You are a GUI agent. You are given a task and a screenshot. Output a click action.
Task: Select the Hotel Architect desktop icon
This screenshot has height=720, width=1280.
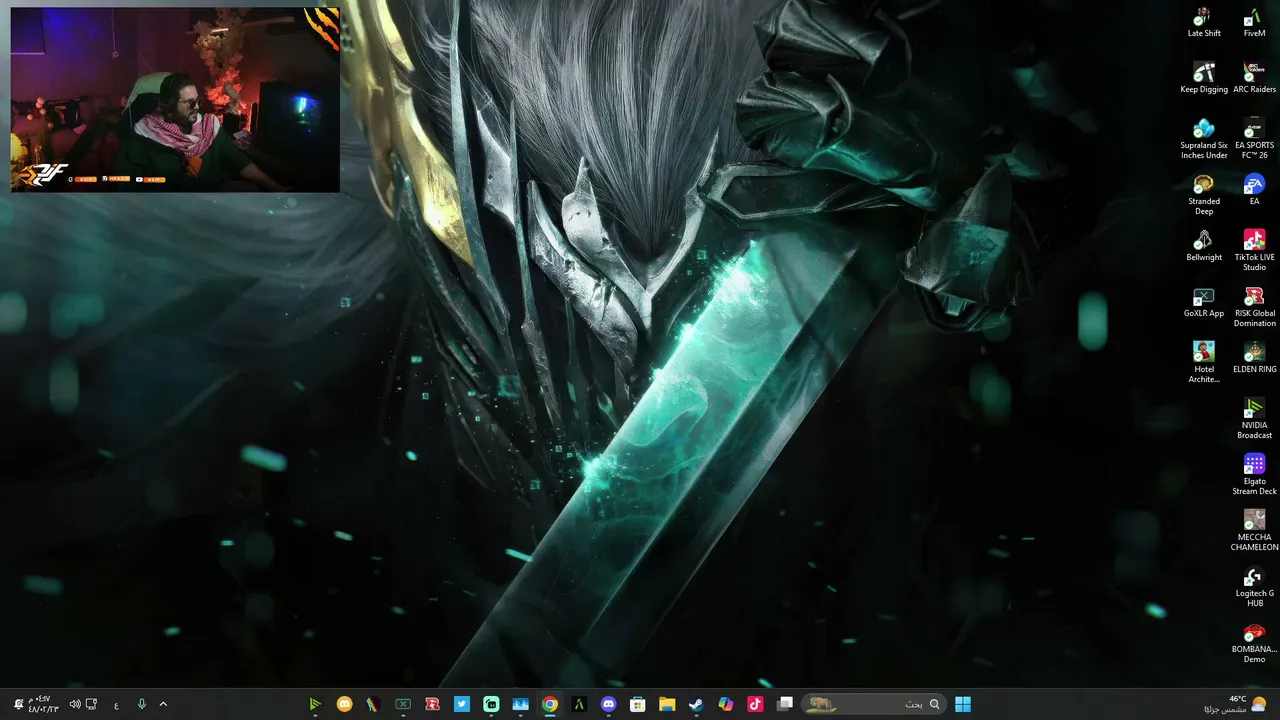point(1204,363)
